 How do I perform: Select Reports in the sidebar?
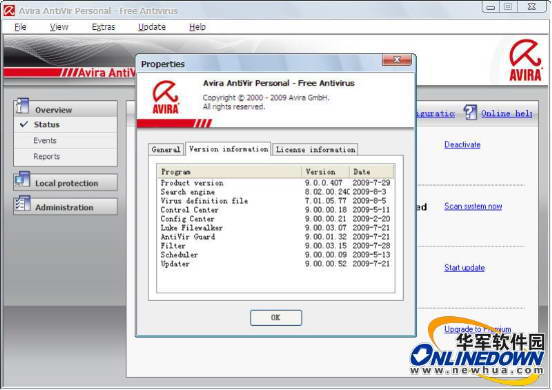tap(46, 156)
